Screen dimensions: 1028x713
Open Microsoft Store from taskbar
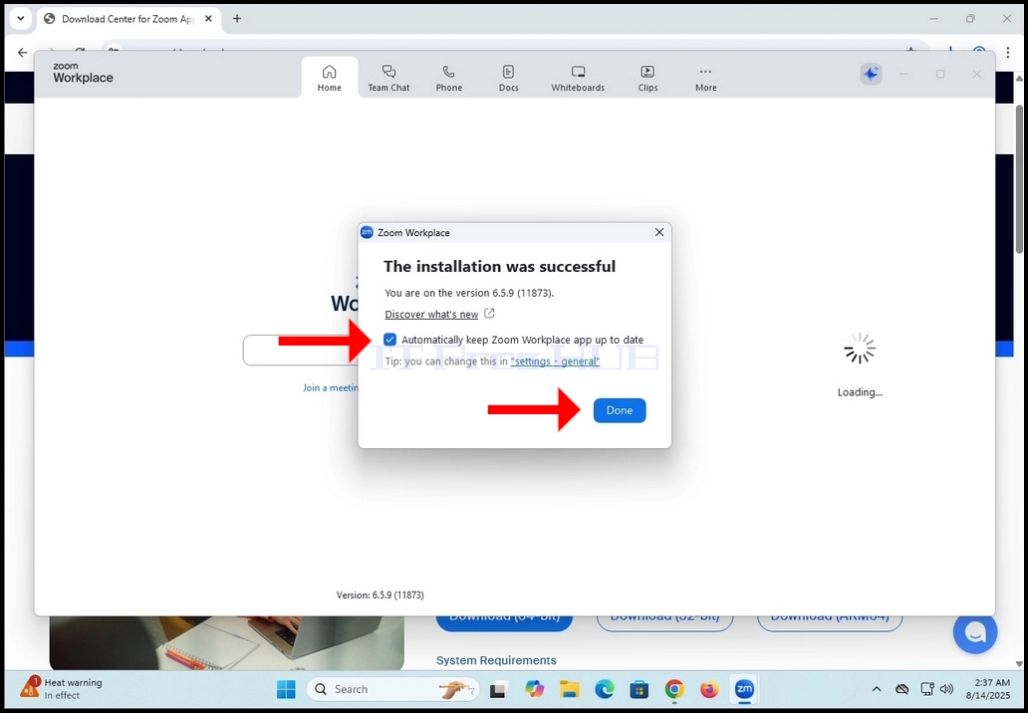(639, 689)
